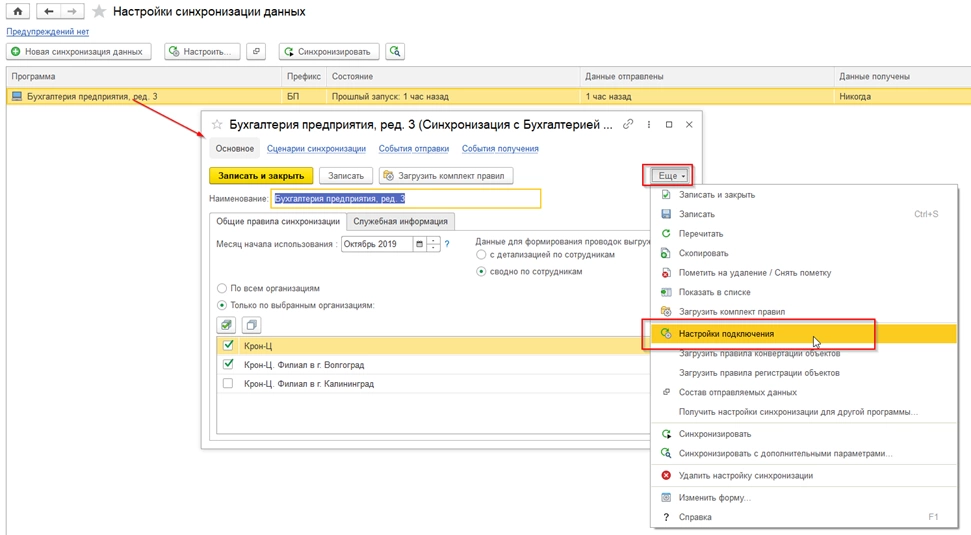Screen dimensions: 971x535
Task: Select radio По всем организациям
Action: (222, 288)
